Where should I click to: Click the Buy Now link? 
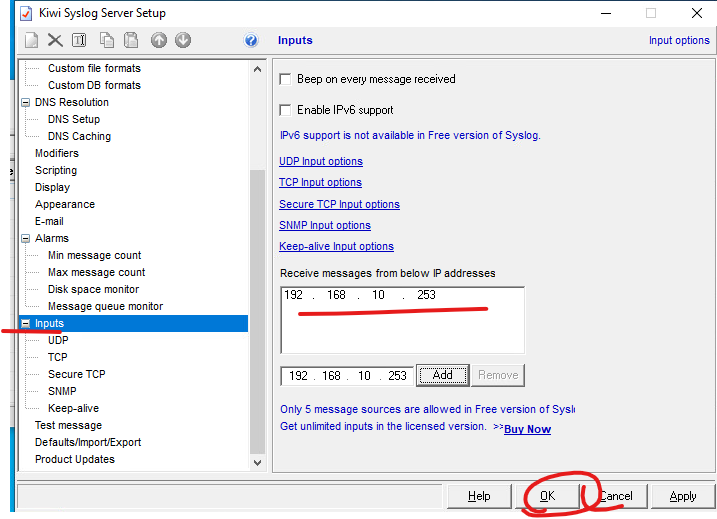click(527, 429)
